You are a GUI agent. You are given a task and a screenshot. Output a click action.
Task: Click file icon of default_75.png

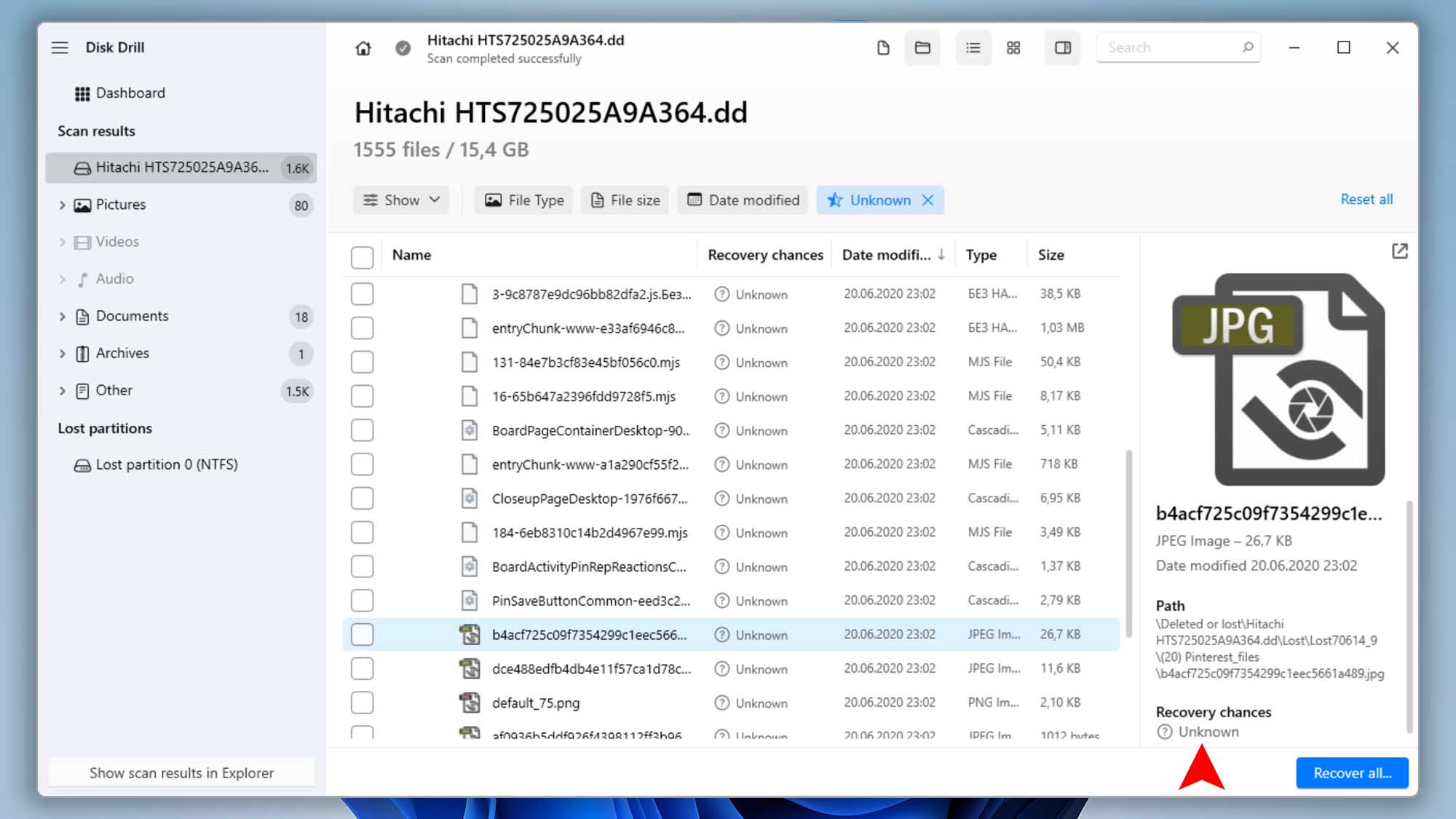pyautogui.click(x=470, y=703)
